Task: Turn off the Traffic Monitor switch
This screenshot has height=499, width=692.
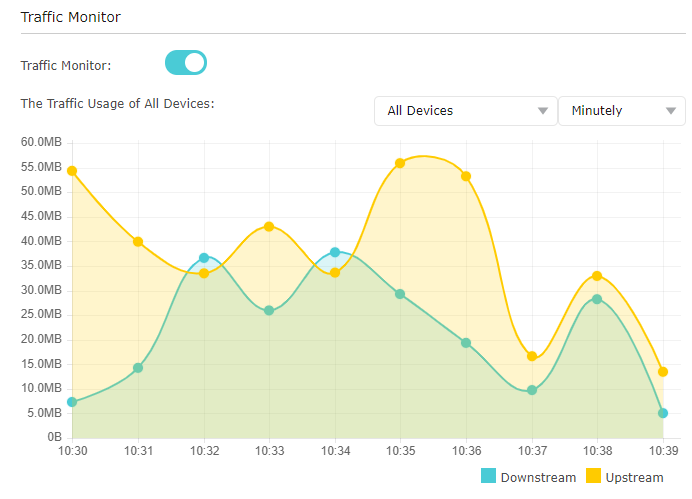Action: [185, 63]
